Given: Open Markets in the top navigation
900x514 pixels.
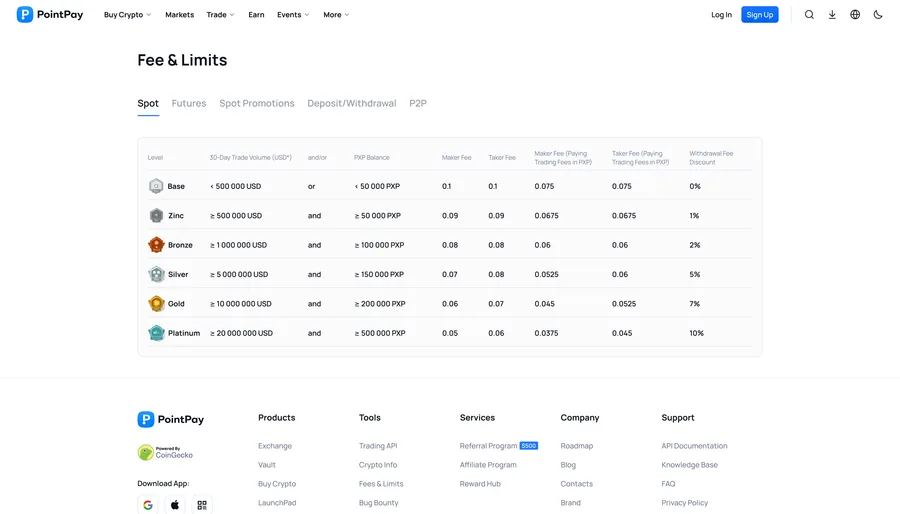Looking at the screenshot, I should 180,15.
